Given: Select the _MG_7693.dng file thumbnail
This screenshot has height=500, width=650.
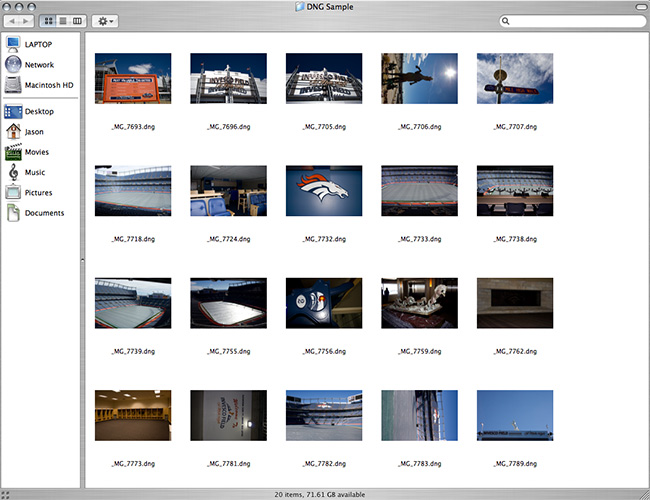Looking at the screenshot, I should pyautogui.click(x=132, y=78).
